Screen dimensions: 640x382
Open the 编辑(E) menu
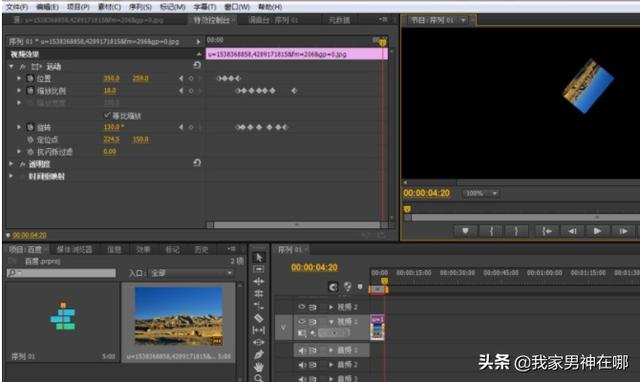tap(47, 7)
